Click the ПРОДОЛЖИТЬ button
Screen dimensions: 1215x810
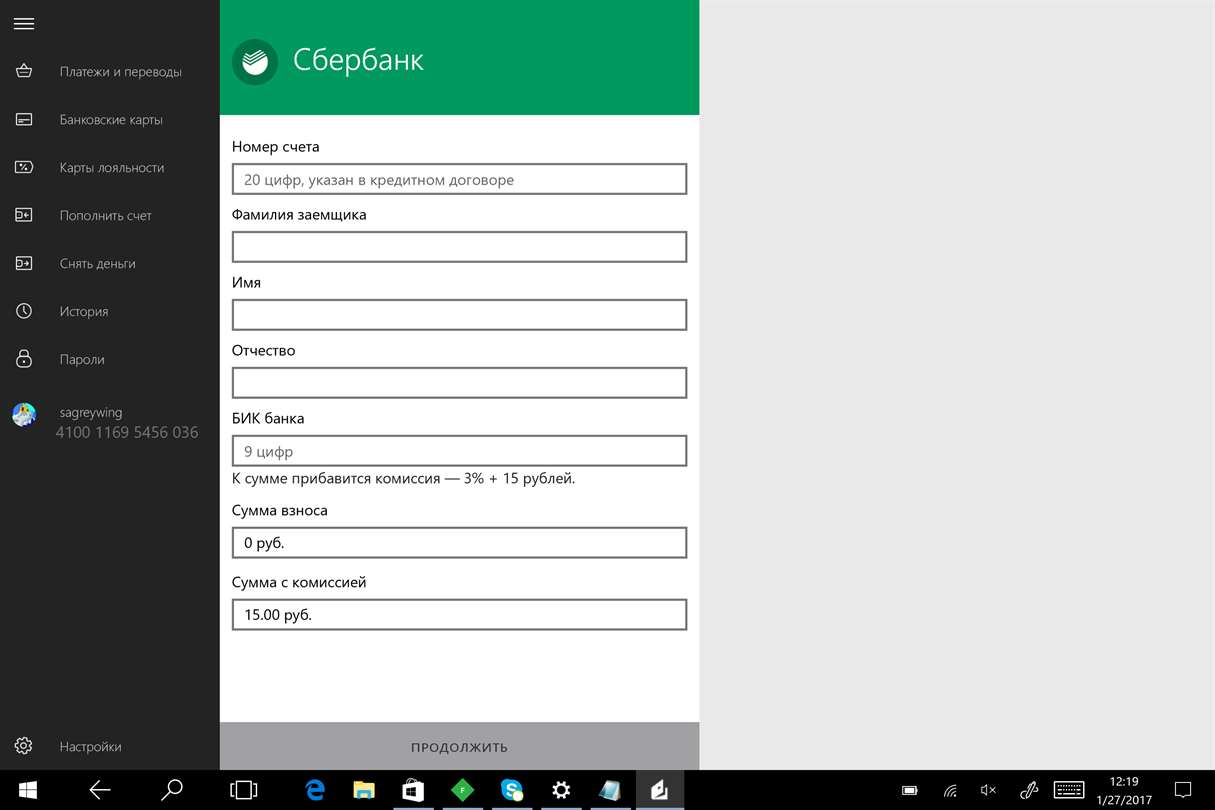459,747
